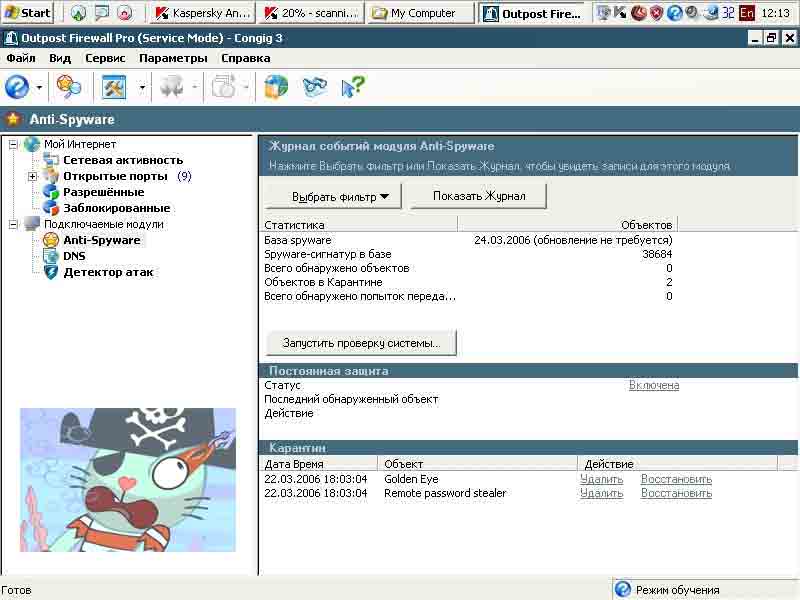Select Anti-Spyware plugin in the tree
The image size is (800, 600).
(102, 240)
